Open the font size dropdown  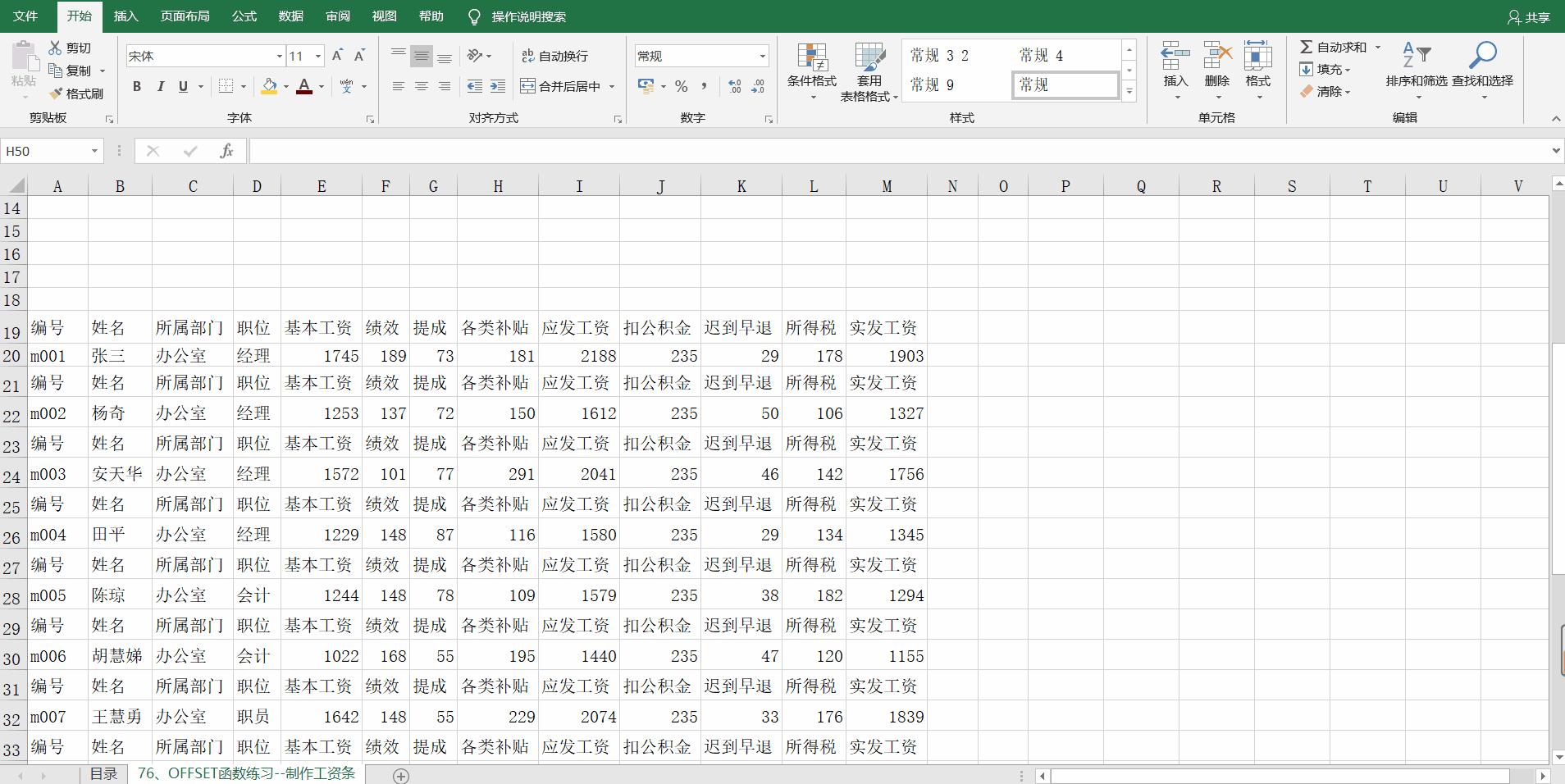(318, 56)
